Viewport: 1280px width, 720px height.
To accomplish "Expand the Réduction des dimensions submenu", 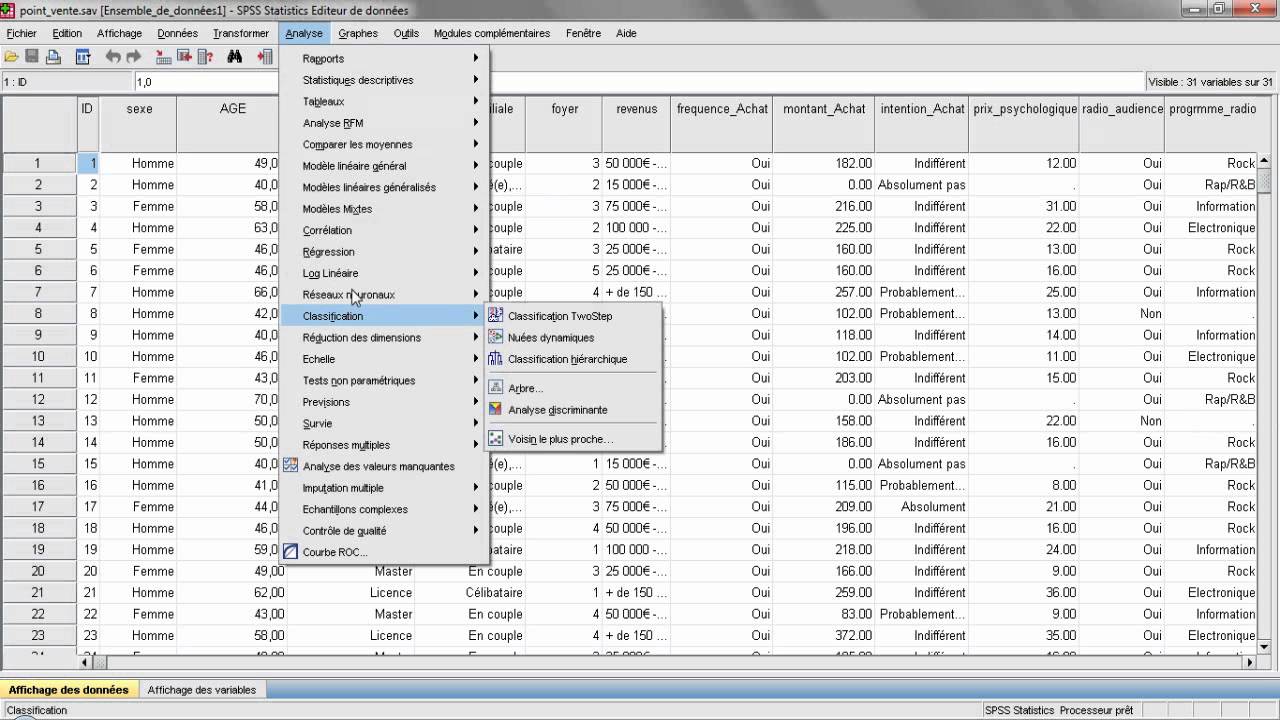I will (x=383, y=337).
